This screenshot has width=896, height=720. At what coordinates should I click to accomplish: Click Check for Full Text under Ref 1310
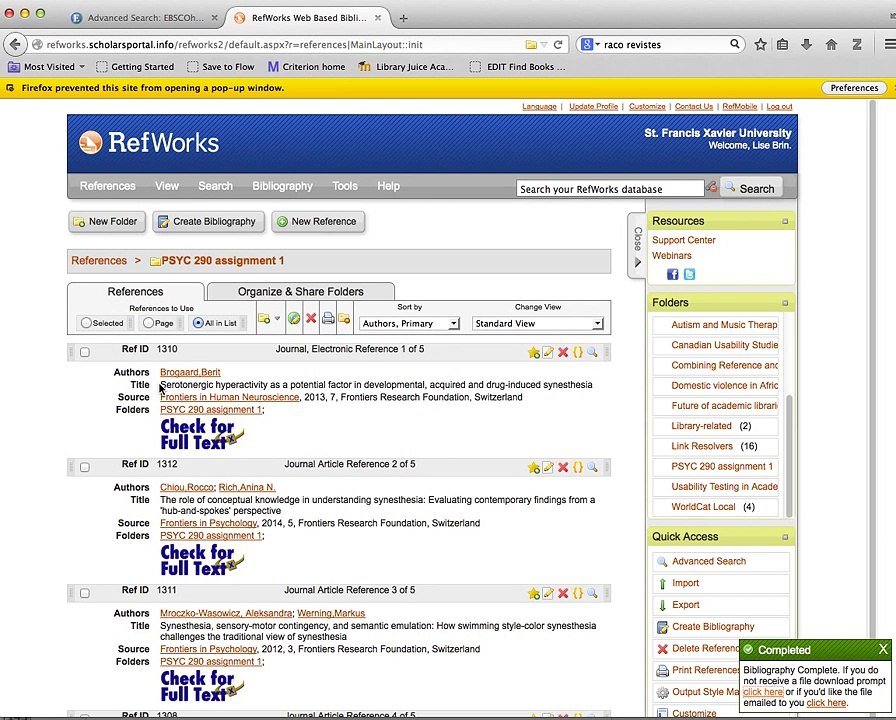[202, 434]
